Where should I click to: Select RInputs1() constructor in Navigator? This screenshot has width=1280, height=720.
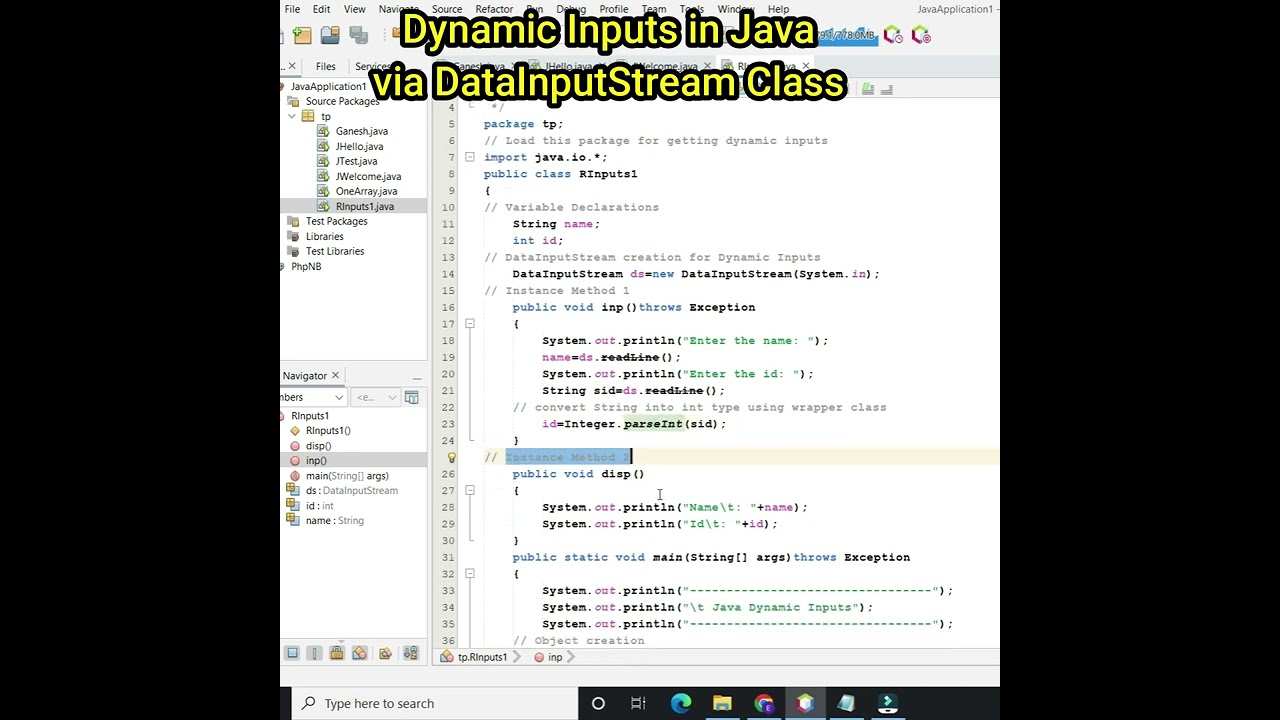tap(328, 431)
